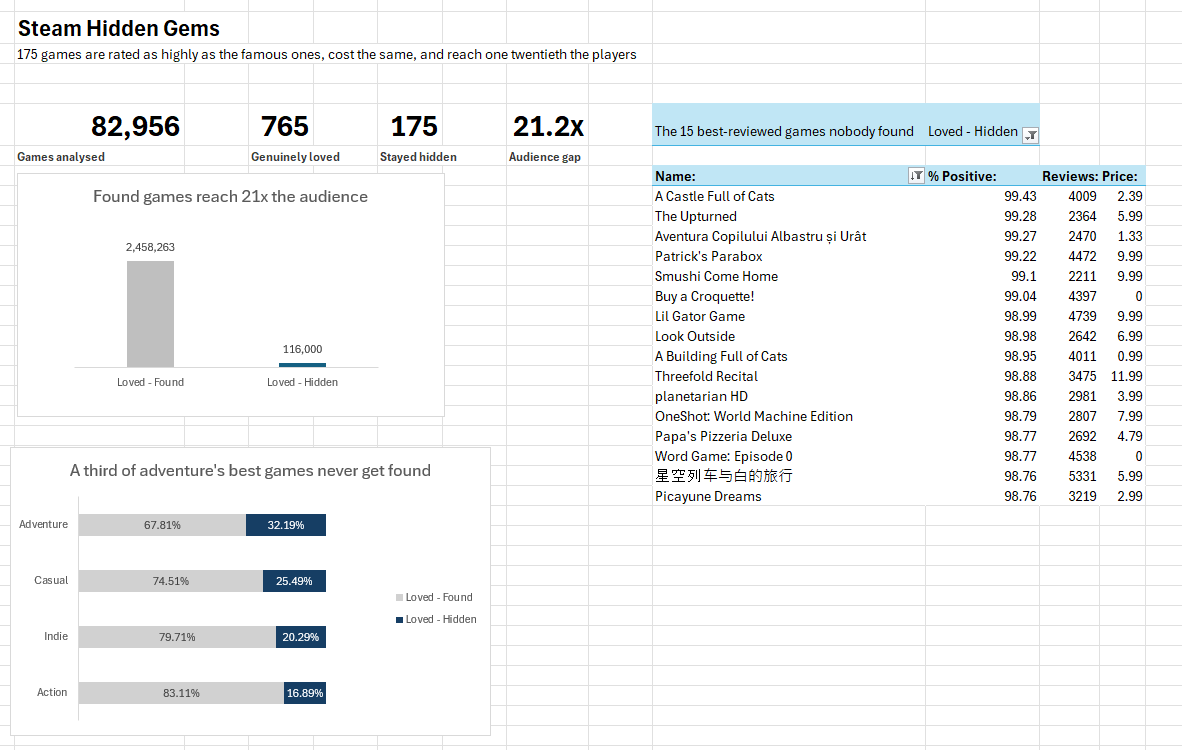Click the Indie axis label
This screenshot has width=1182, height=750.
pos(56,636)
